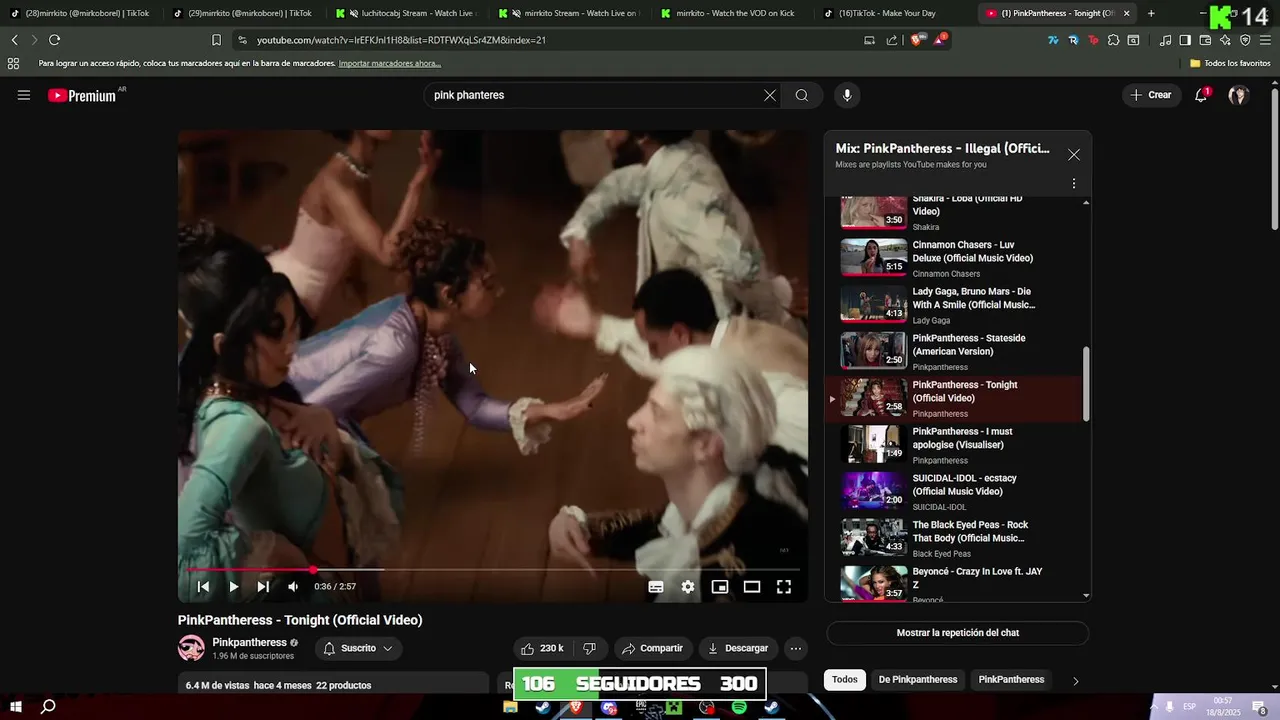Open the Suscrito subscription dropdown
The image size is (1280, 720).
[x=358, y=648]
